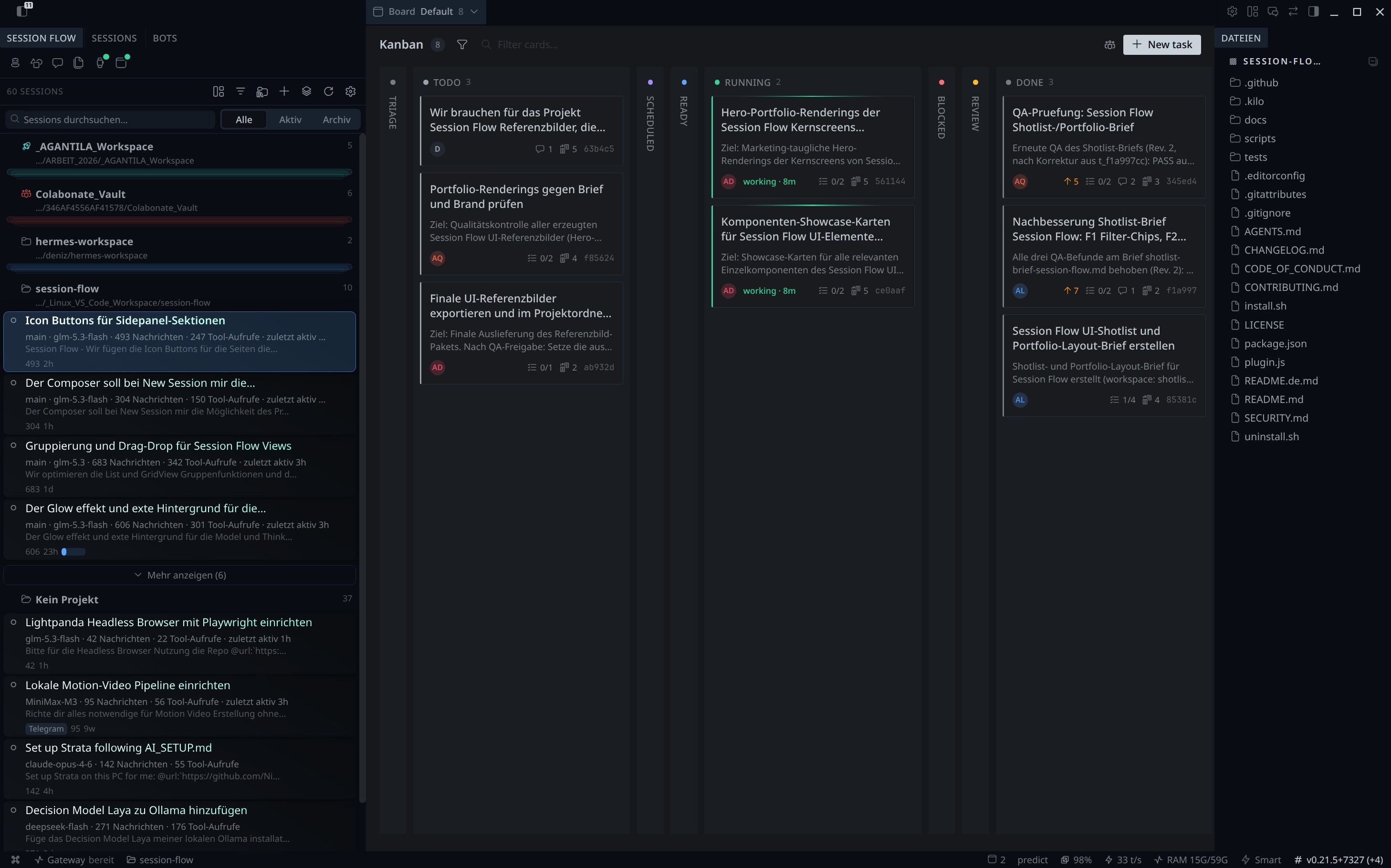1391x868 pixels.
Task: Click the copy files icon in sidepanel toolbar
Action: click(79, 62)
